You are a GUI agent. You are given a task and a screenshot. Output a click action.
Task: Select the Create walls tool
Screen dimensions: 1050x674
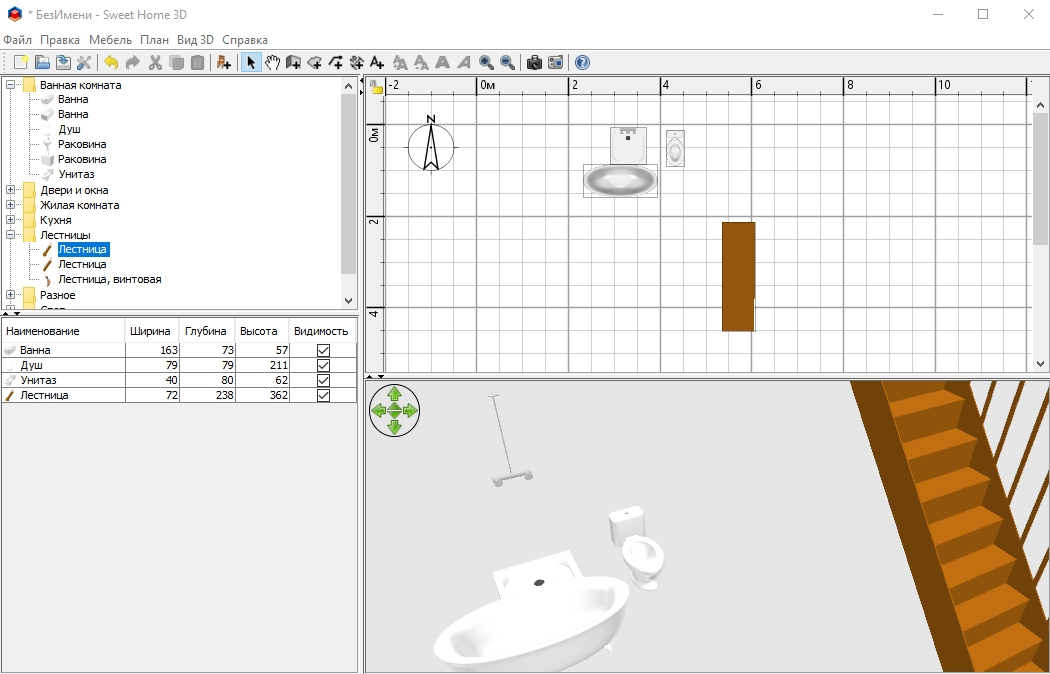[293, 63]
